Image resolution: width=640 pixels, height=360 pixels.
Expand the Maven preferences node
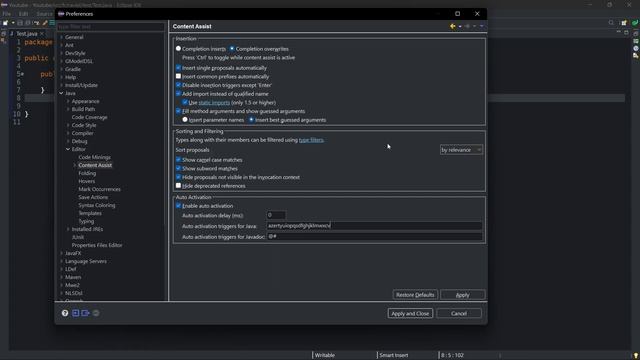pos(61,277)
